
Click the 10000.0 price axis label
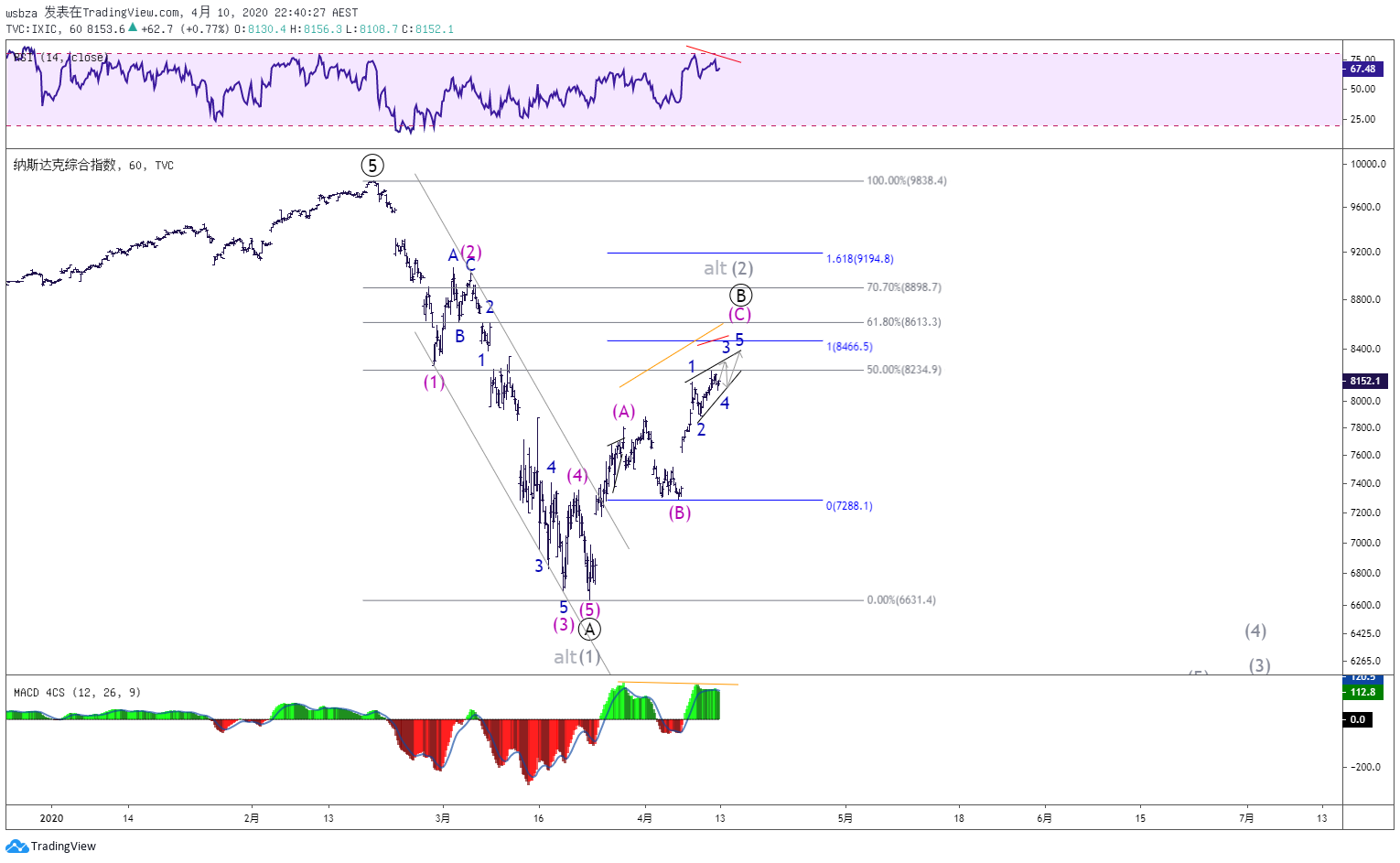[x=1369, y=165]
